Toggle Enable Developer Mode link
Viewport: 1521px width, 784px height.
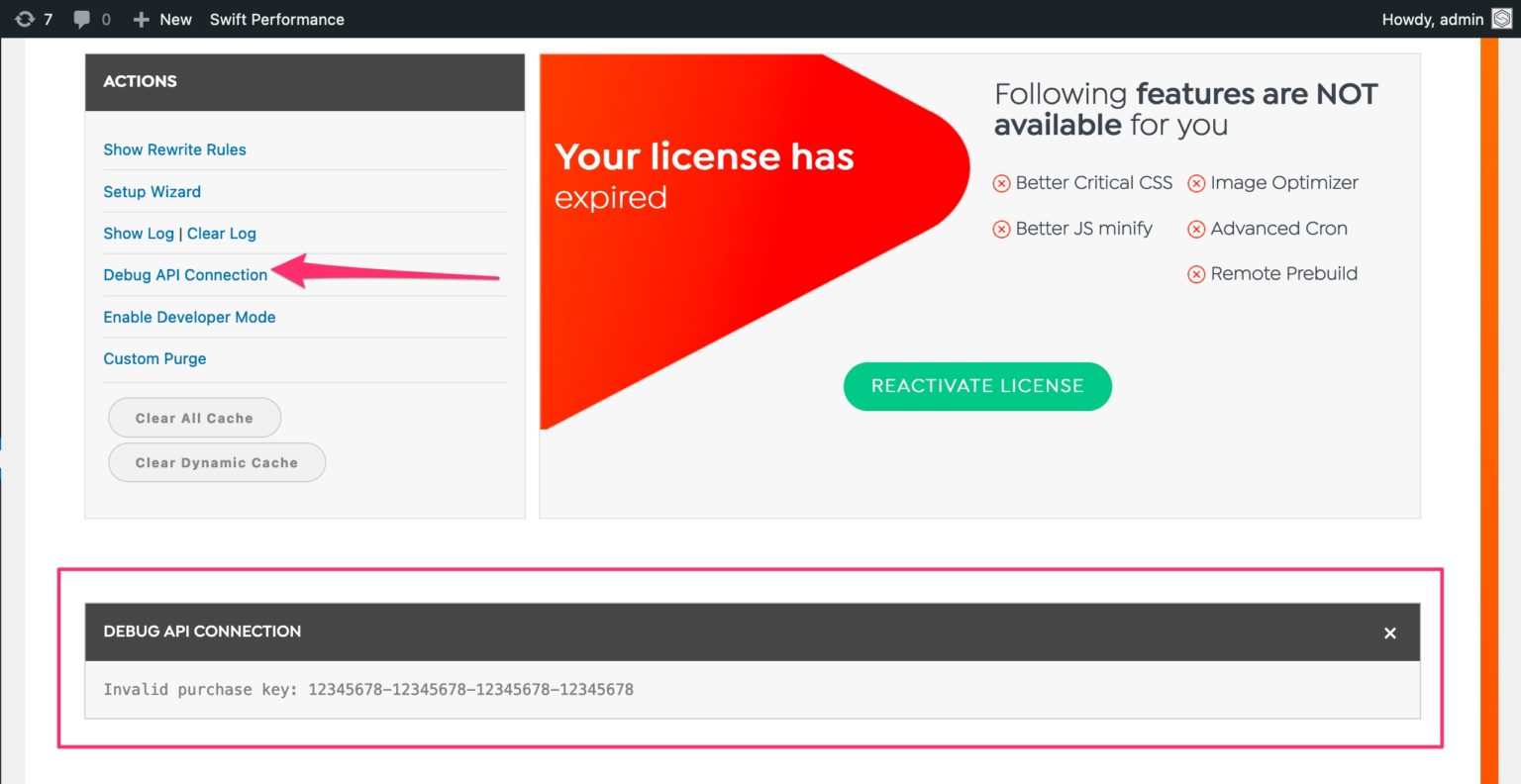tap(189, 317)
